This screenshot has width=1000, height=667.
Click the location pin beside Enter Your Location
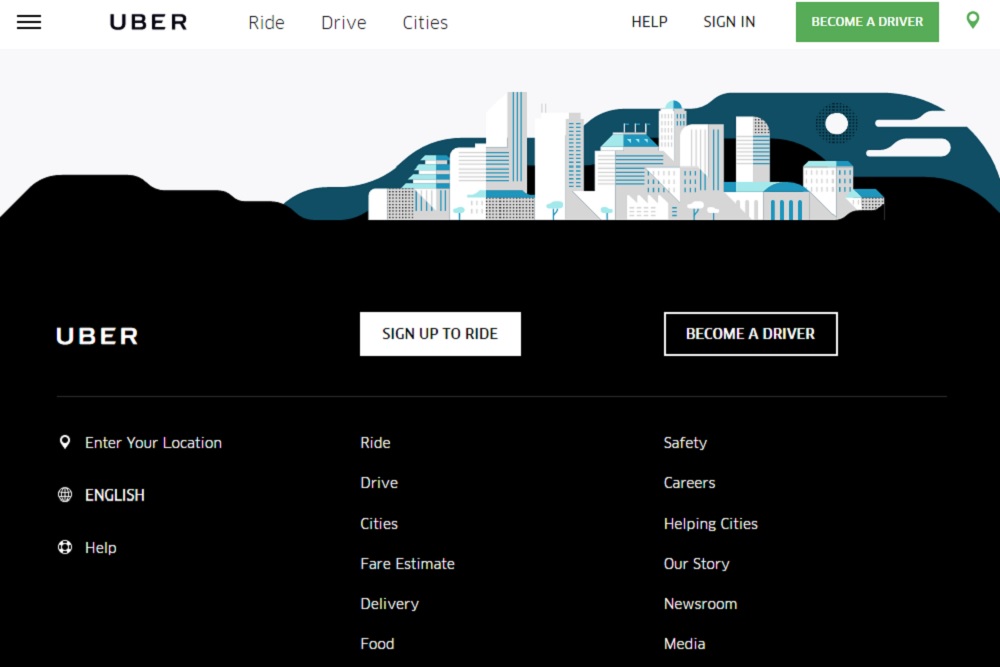click(x=65, y=441)
